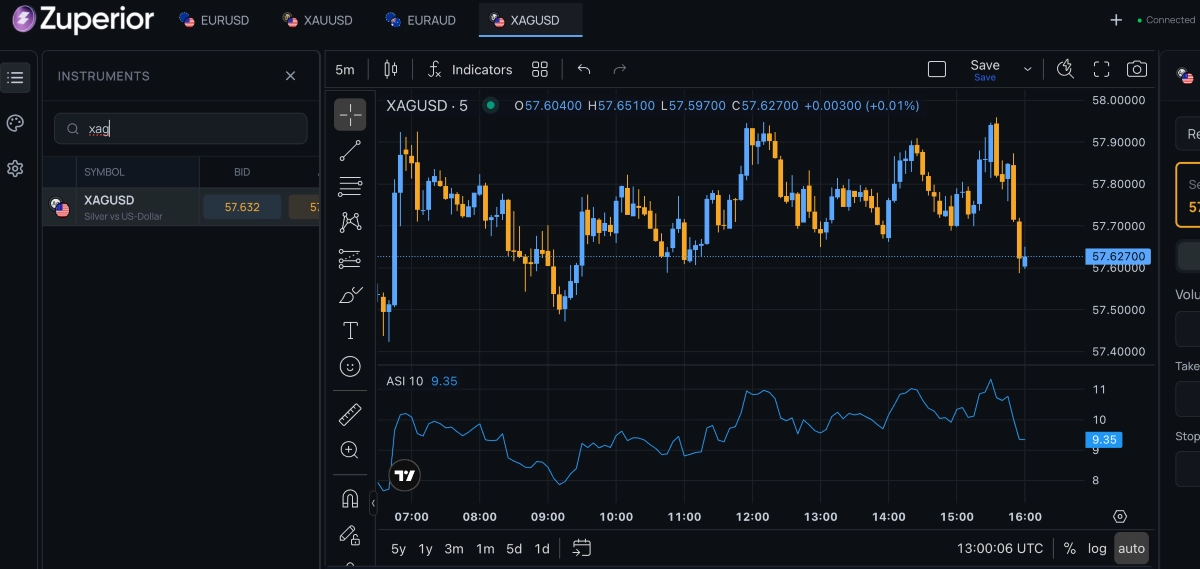1200x569 pixels.
Task: Select the crosshair cursor tool
Action: pyautogui.click(x=350, y=115)
